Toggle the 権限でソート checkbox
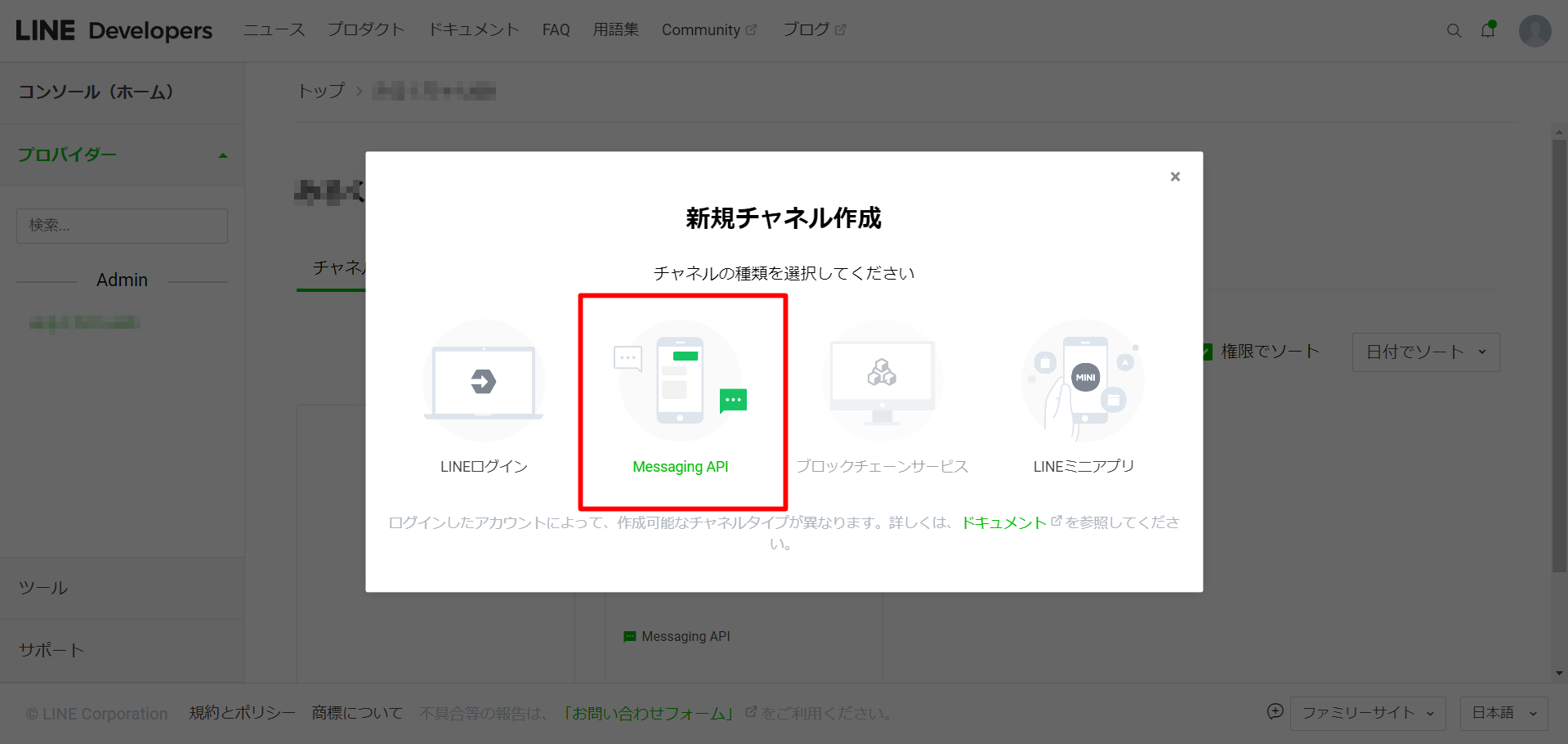The width and height of the screenshot is (1568, 744). tap(1206, 352)
